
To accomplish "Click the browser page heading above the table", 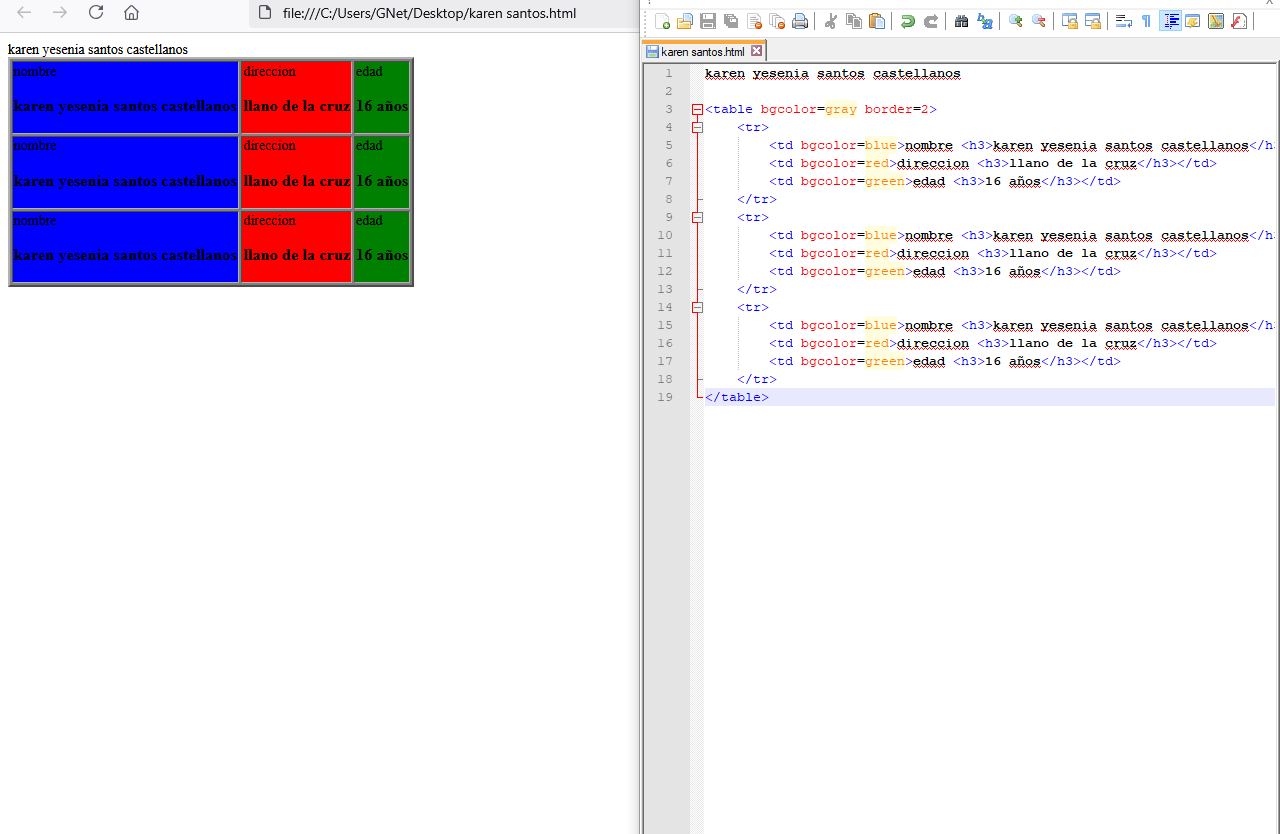I will [x=98, y=49].
